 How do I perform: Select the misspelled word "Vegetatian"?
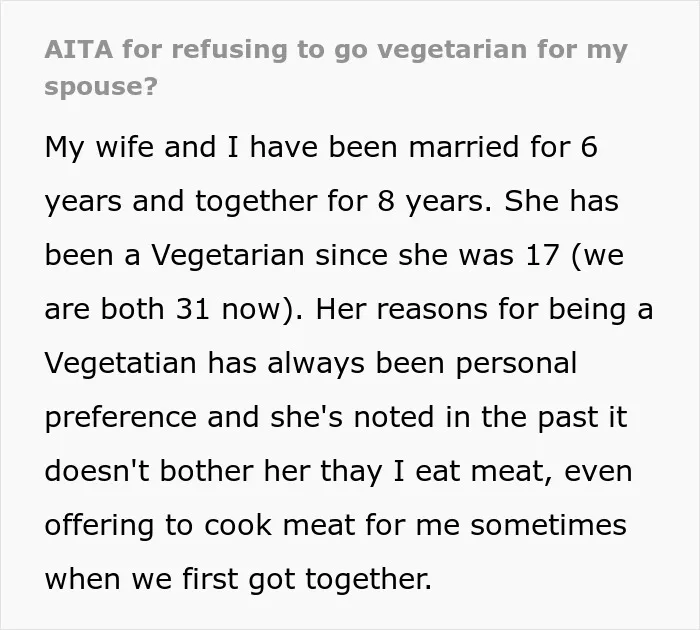(121, 363)
